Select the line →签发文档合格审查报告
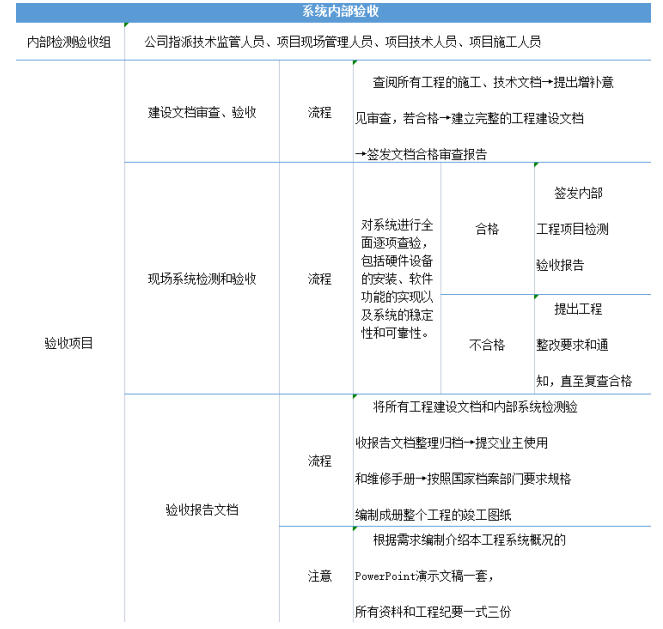 pos(421,154)
